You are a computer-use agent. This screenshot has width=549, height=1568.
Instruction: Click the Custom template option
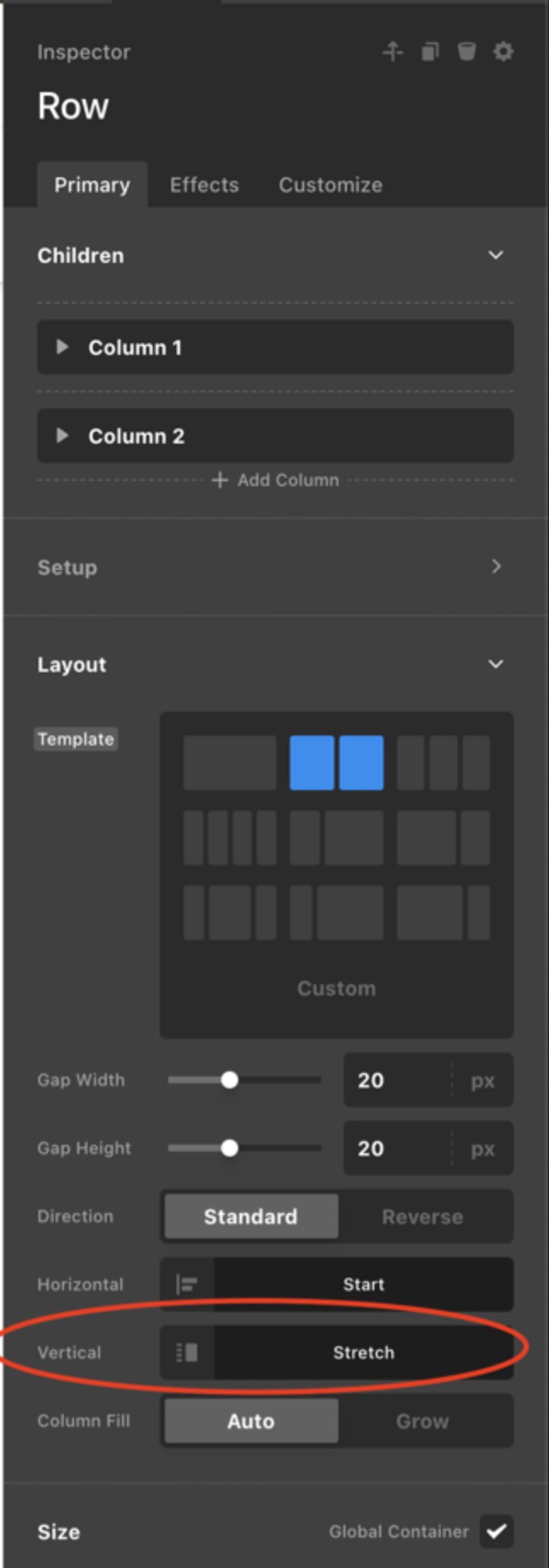point(336,988)
